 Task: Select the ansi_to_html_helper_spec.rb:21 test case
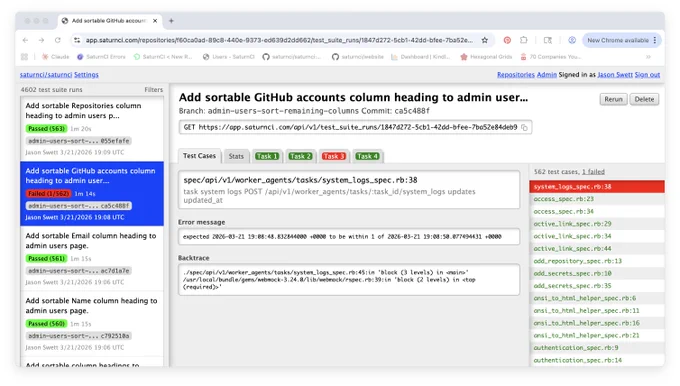pyautogui.click(x=597, y=335)
